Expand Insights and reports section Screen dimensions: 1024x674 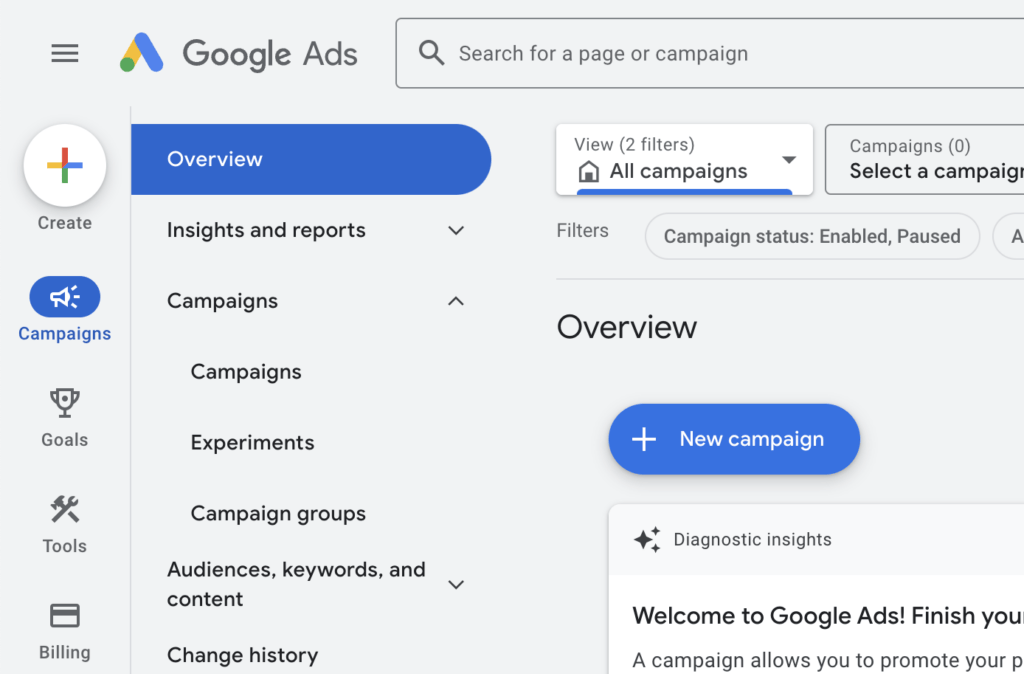(x=311, y=230)
